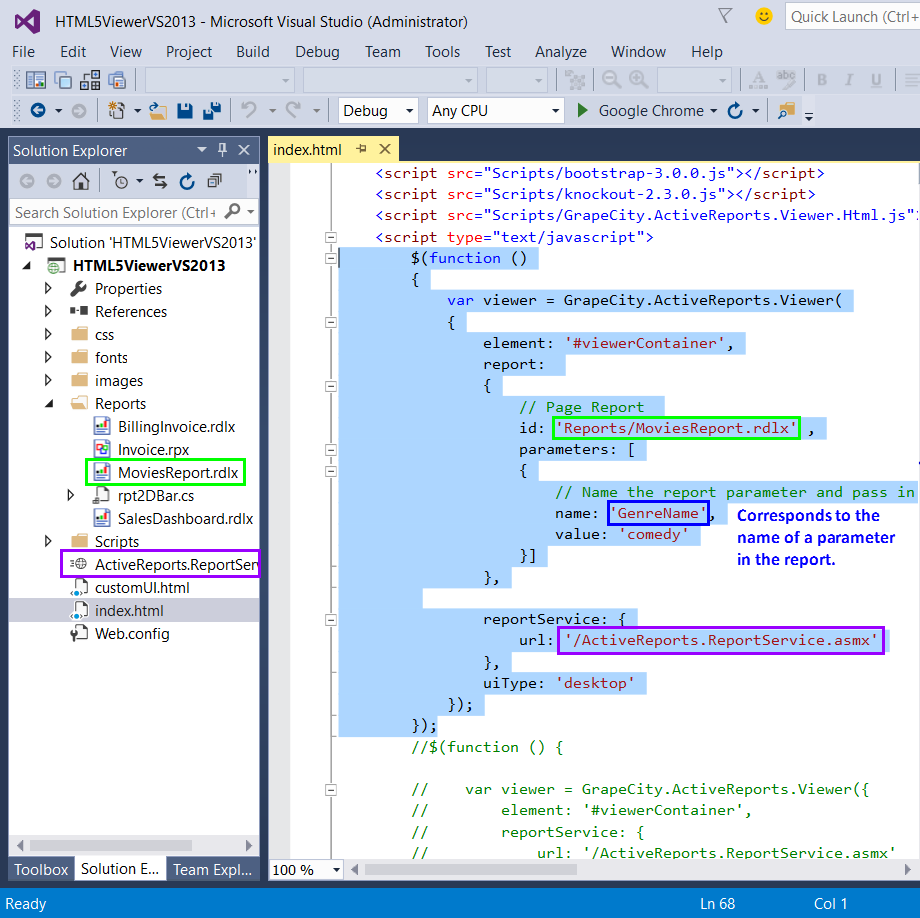Click the Find in Files icon

tap(786, 110)
